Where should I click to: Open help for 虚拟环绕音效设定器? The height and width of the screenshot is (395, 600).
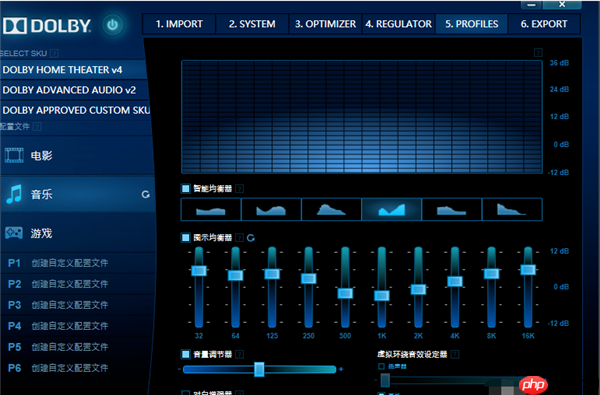[455, 354]
